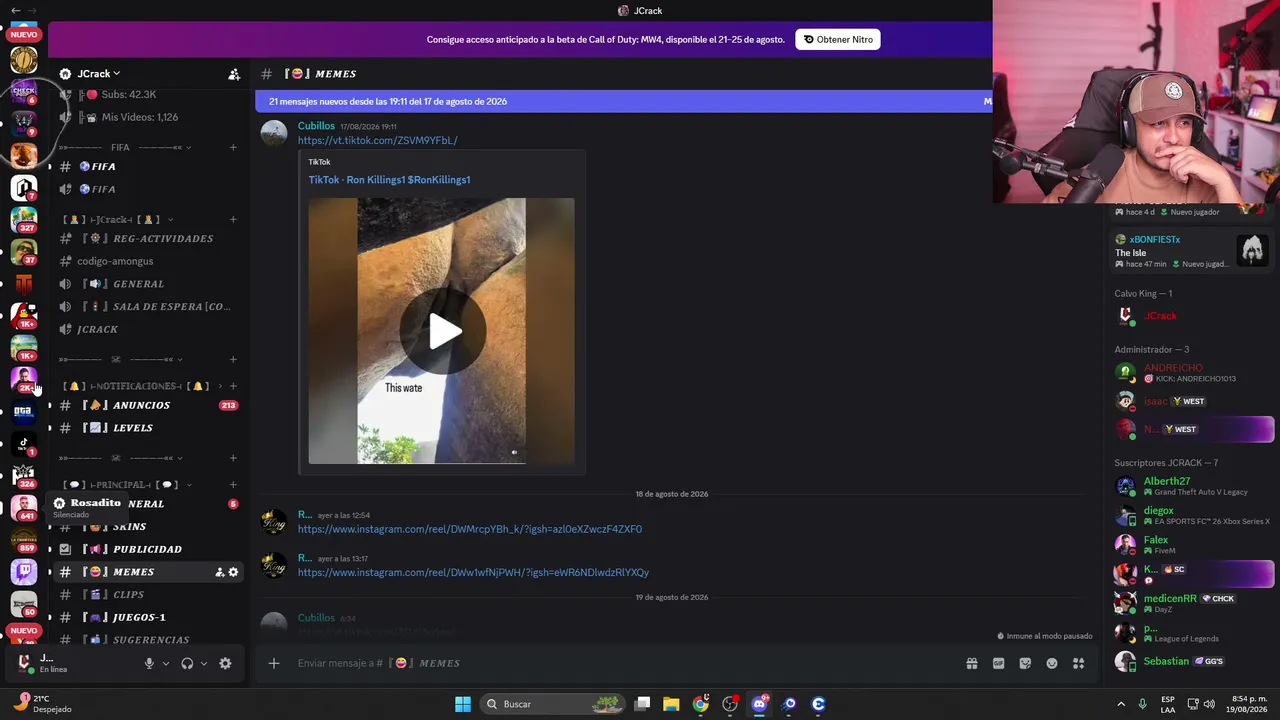1280x720 pixels.
Task: Open the apps launcher in message bar
Action: pos(1079,663)
